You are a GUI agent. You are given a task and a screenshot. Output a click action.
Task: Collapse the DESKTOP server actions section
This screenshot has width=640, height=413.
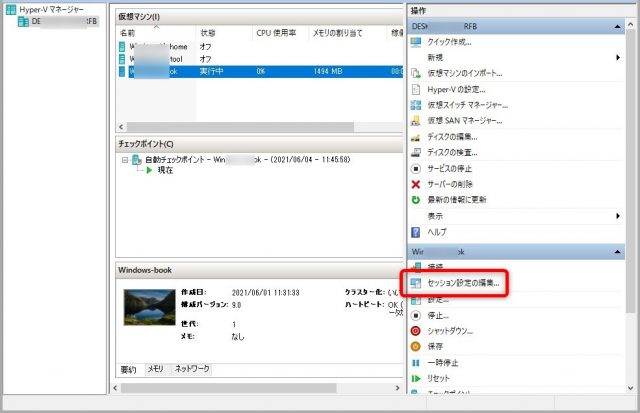point(618,27)
